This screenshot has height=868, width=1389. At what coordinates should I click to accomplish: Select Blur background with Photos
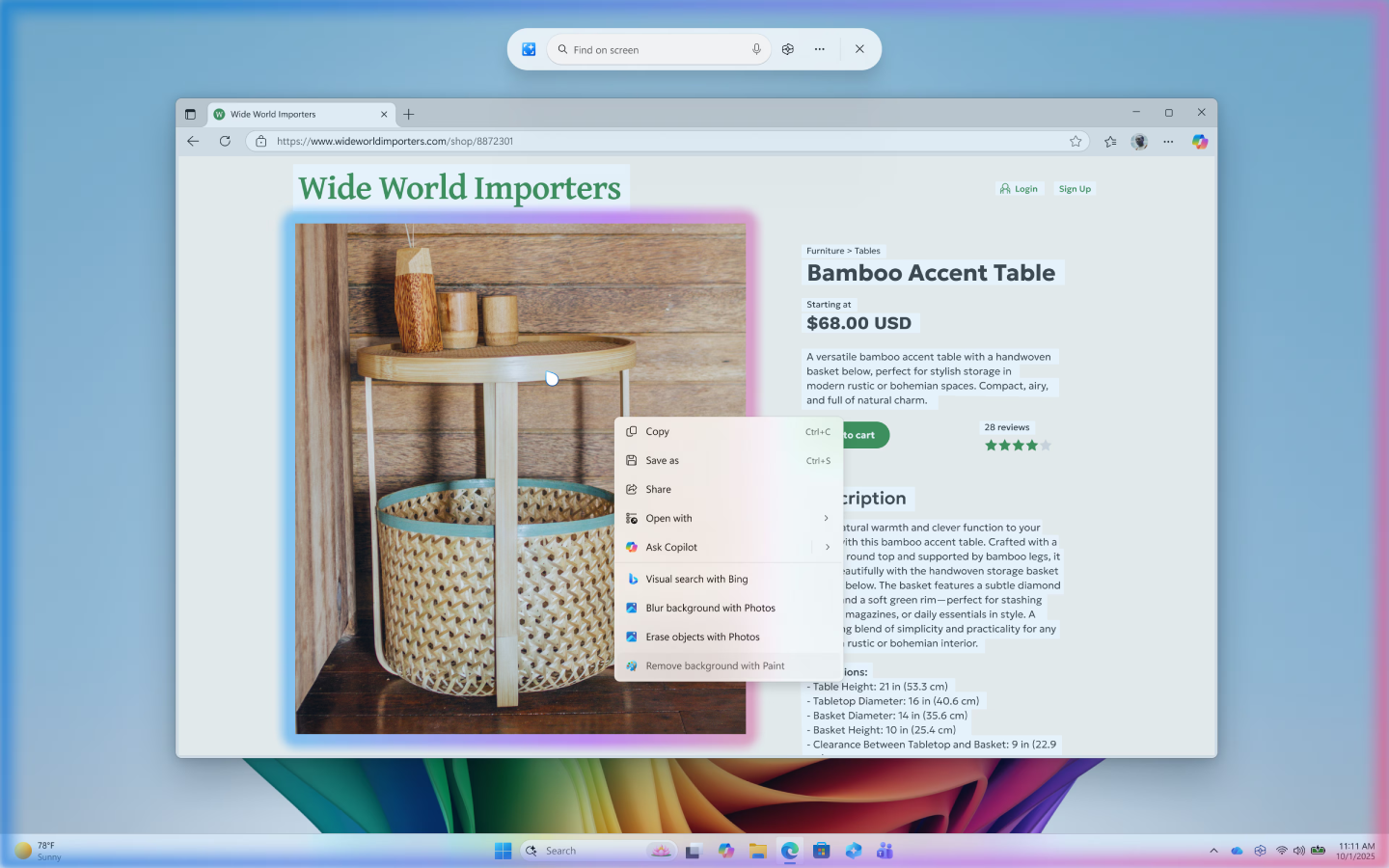[710, 608]
